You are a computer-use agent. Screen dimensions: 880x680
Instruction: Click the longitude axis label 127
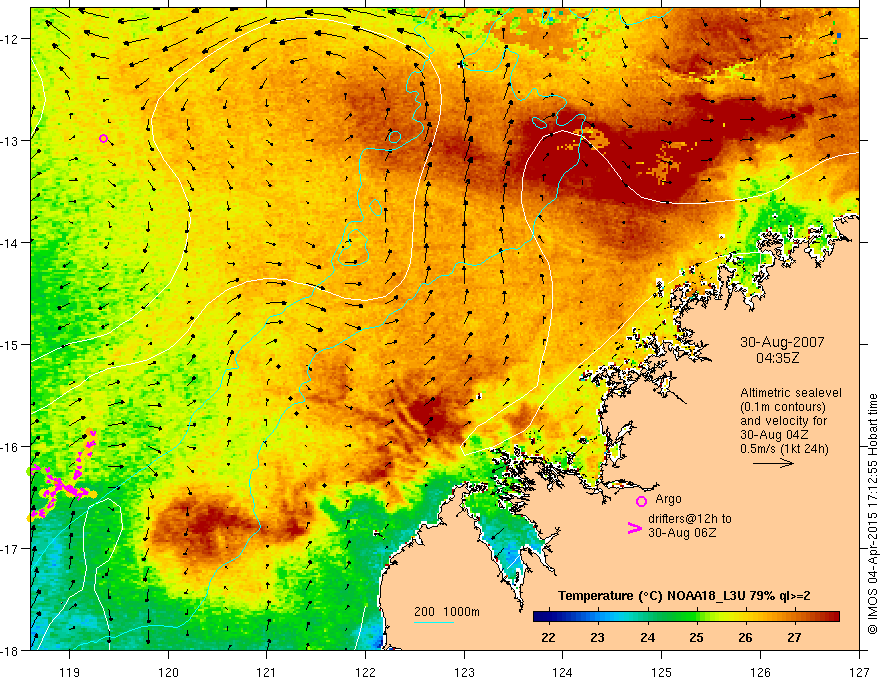click(859, 672)
